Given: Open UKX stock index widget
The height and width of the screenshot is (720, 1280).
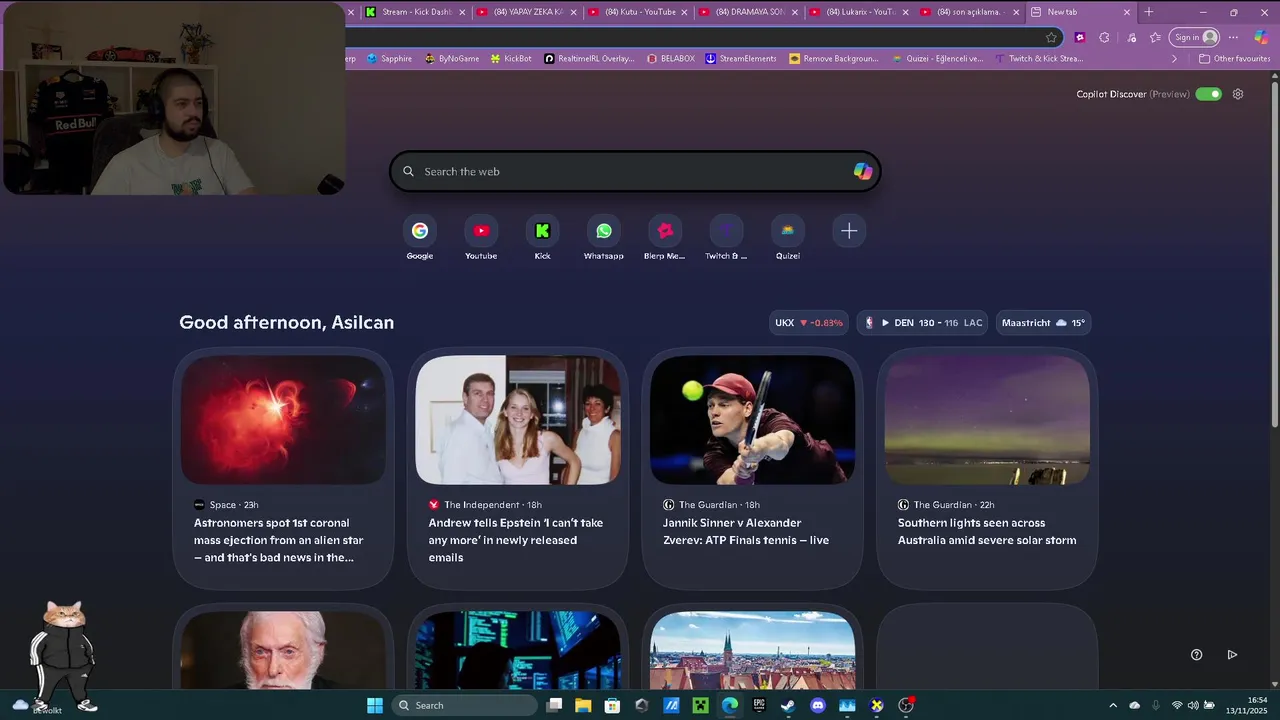Looking at the screenshot, I should (x=809, y=323).
